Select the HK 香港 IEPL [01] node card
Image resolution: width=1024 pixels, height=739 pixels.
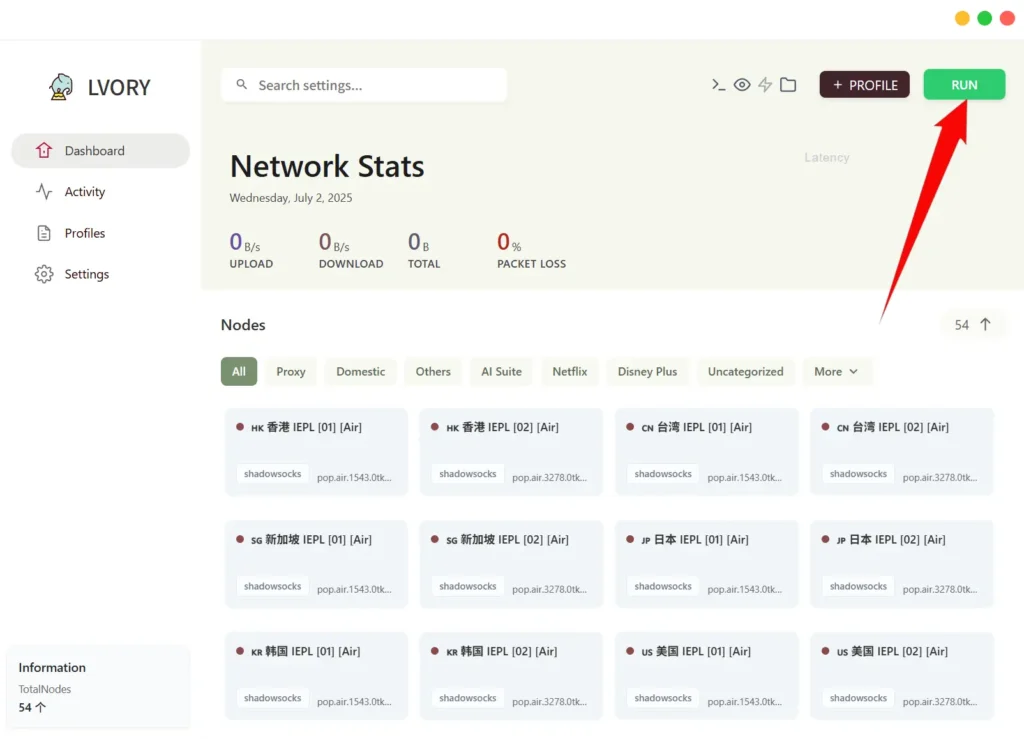316,451
